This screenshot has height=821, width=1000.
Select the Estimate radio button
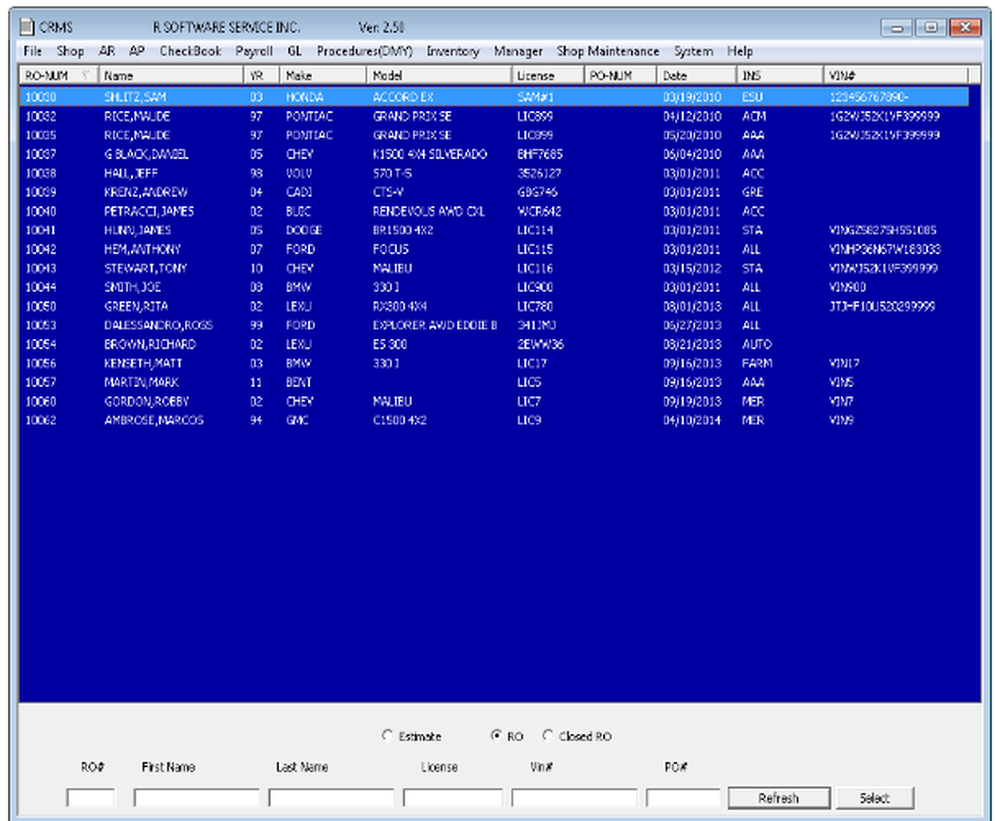tap(387, 736)
